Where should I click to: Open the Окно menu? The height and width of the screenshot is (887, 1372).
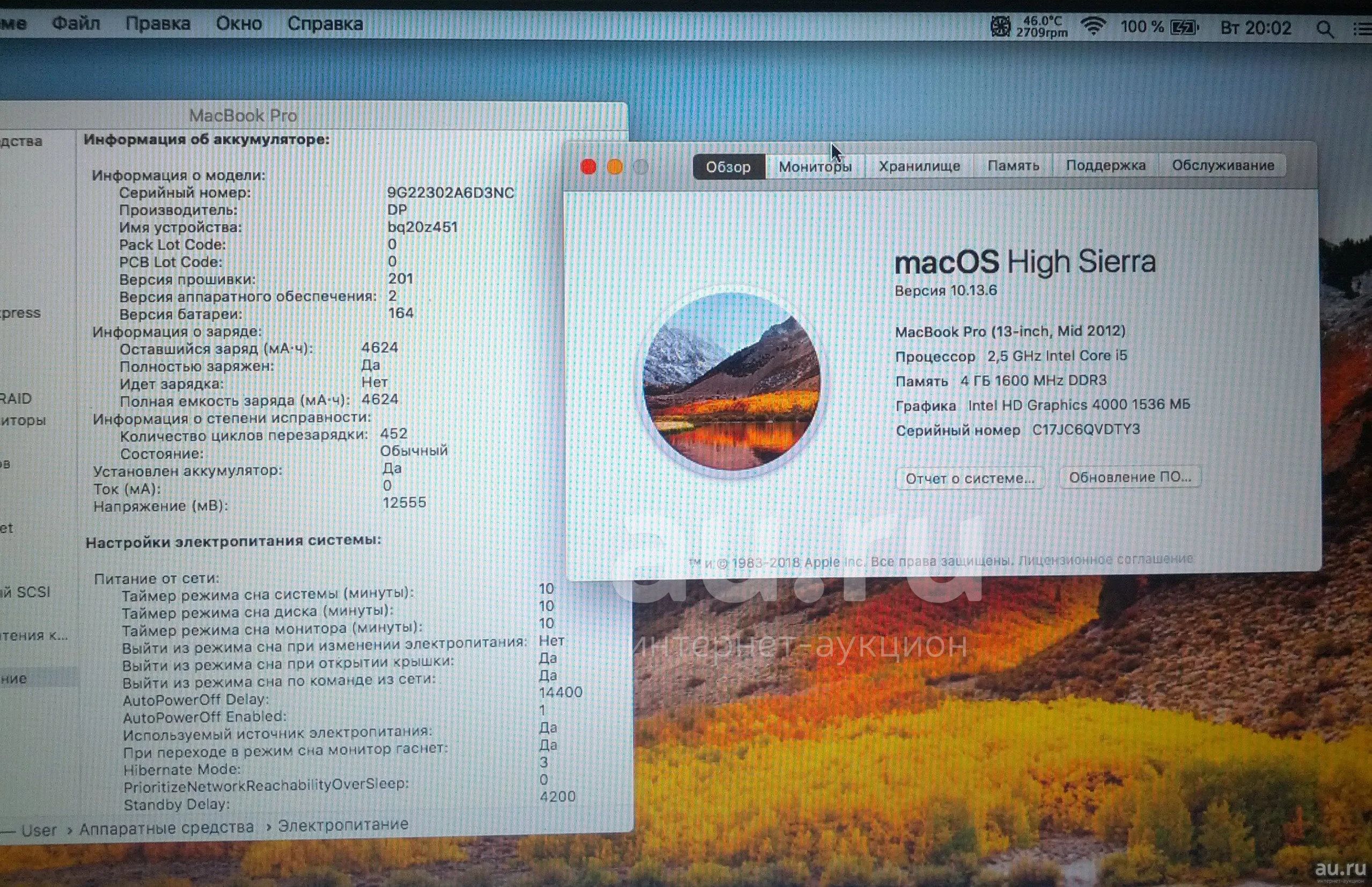[239, 24]
